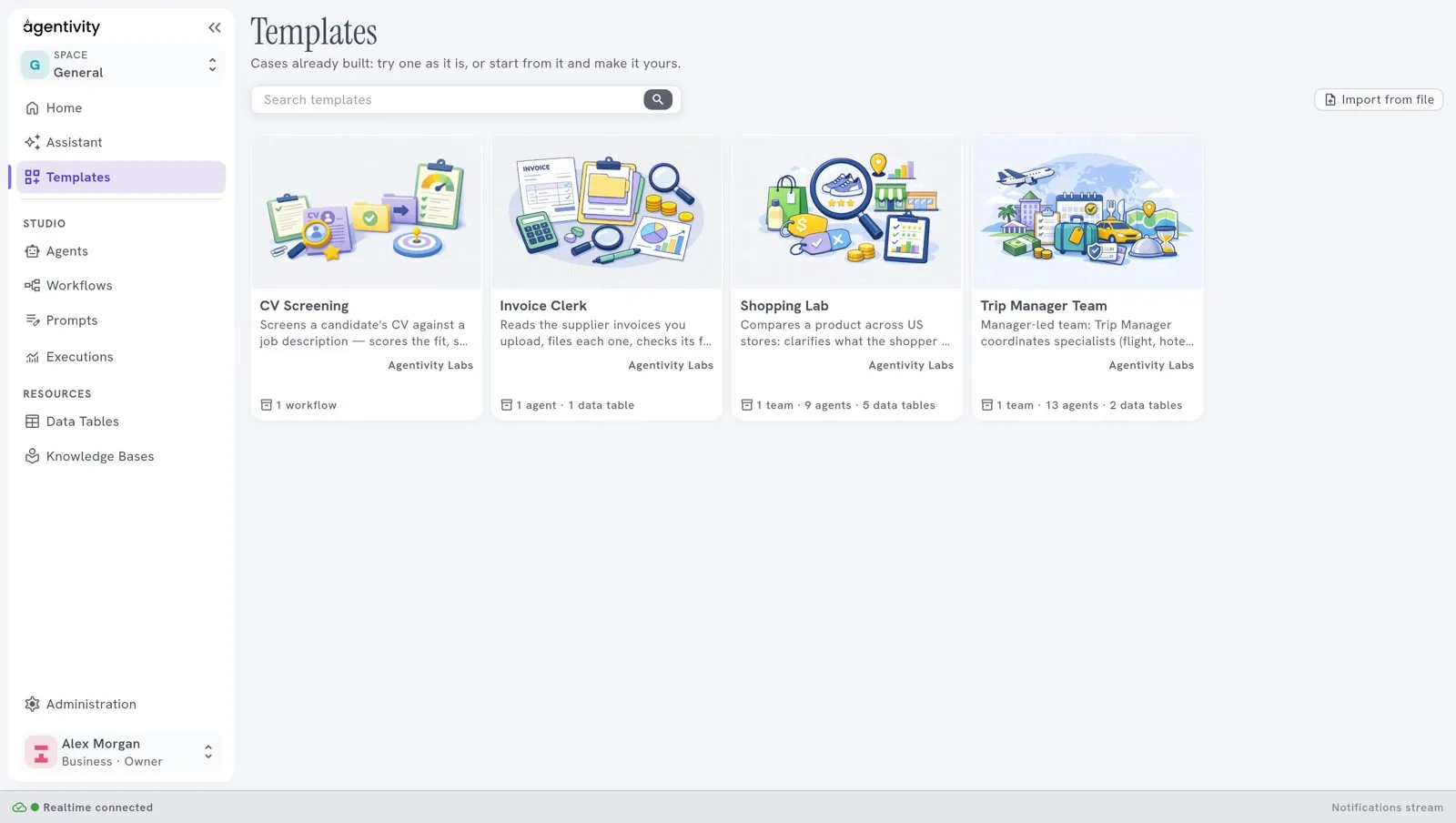Click the Templates grid icon
The image size is (1456, 823).
click(x=32, y=178)
